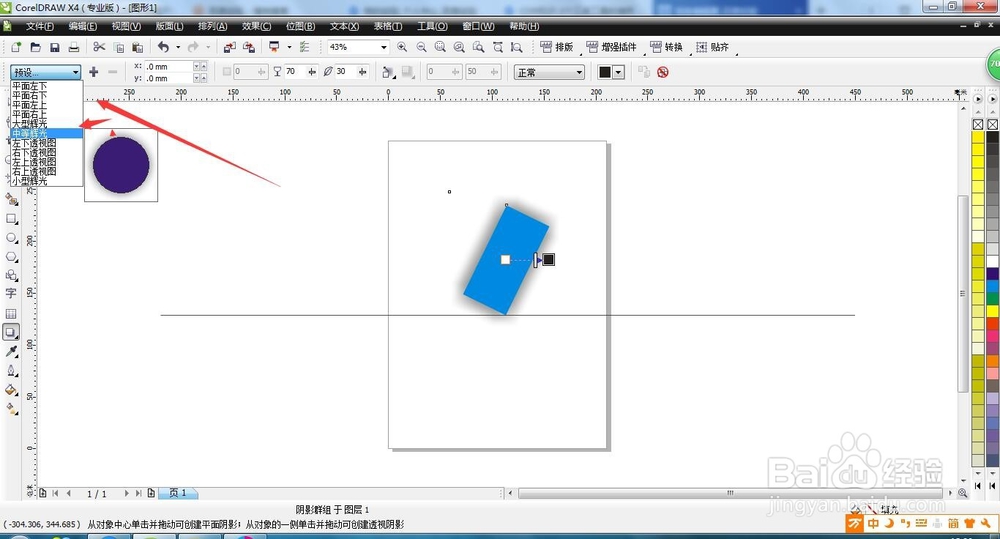This screenshot has height=539, width=1000.
Task: Choose preset 平面左上 from list
Action: (47, 105)
